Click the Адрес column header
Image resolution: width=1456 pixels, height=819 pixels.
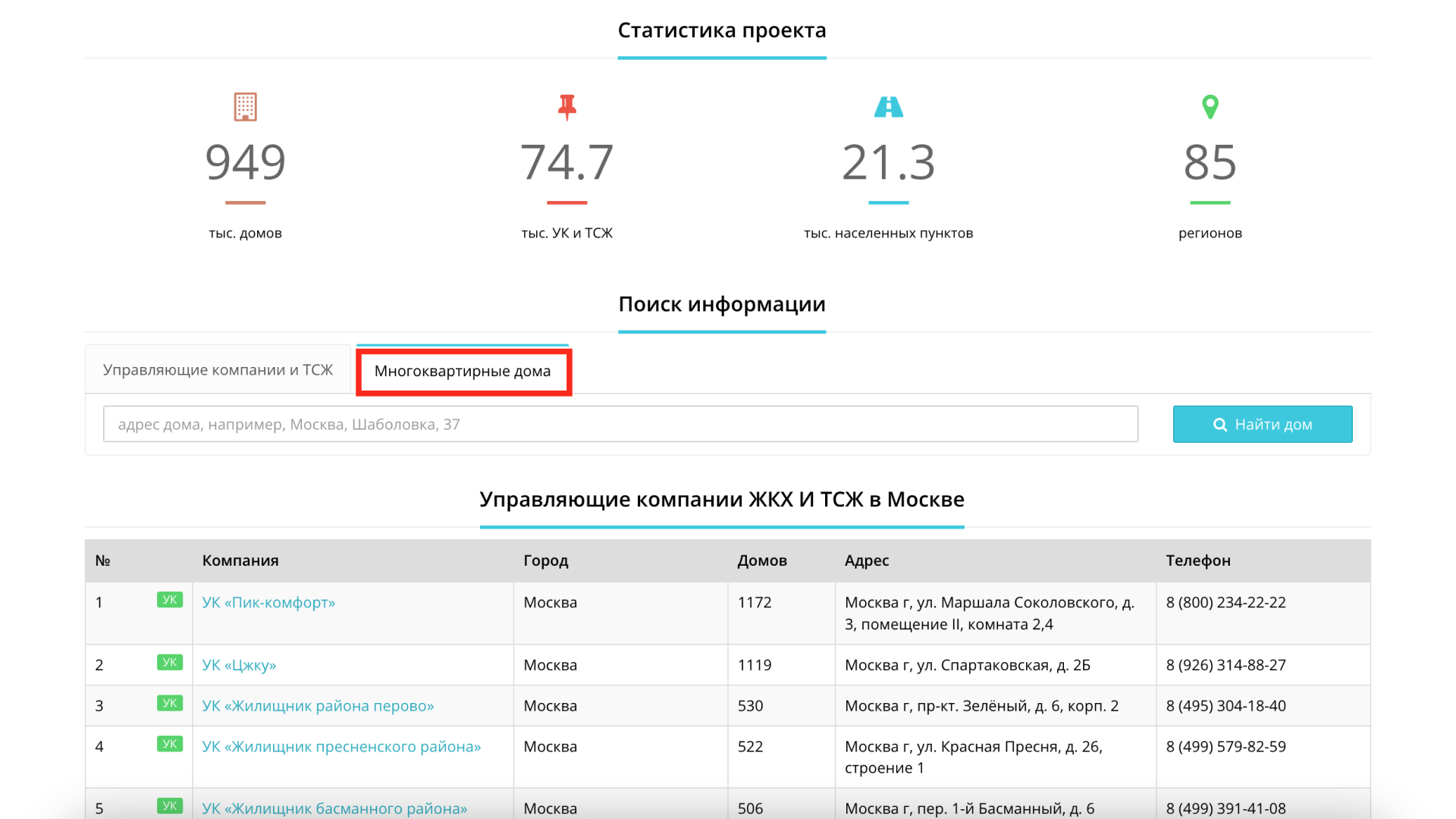tap(867, 560)
